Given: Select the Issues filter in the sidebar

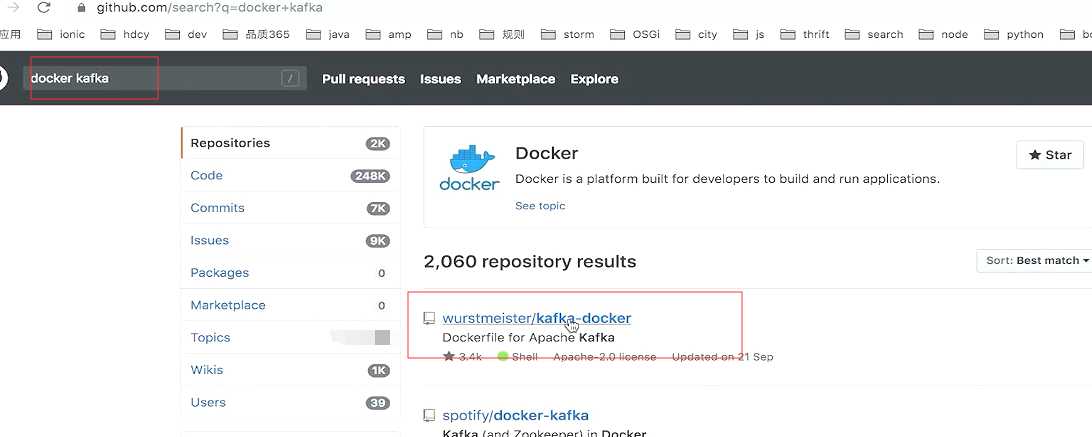Looking at the screenshot, I should coord(290,240).
